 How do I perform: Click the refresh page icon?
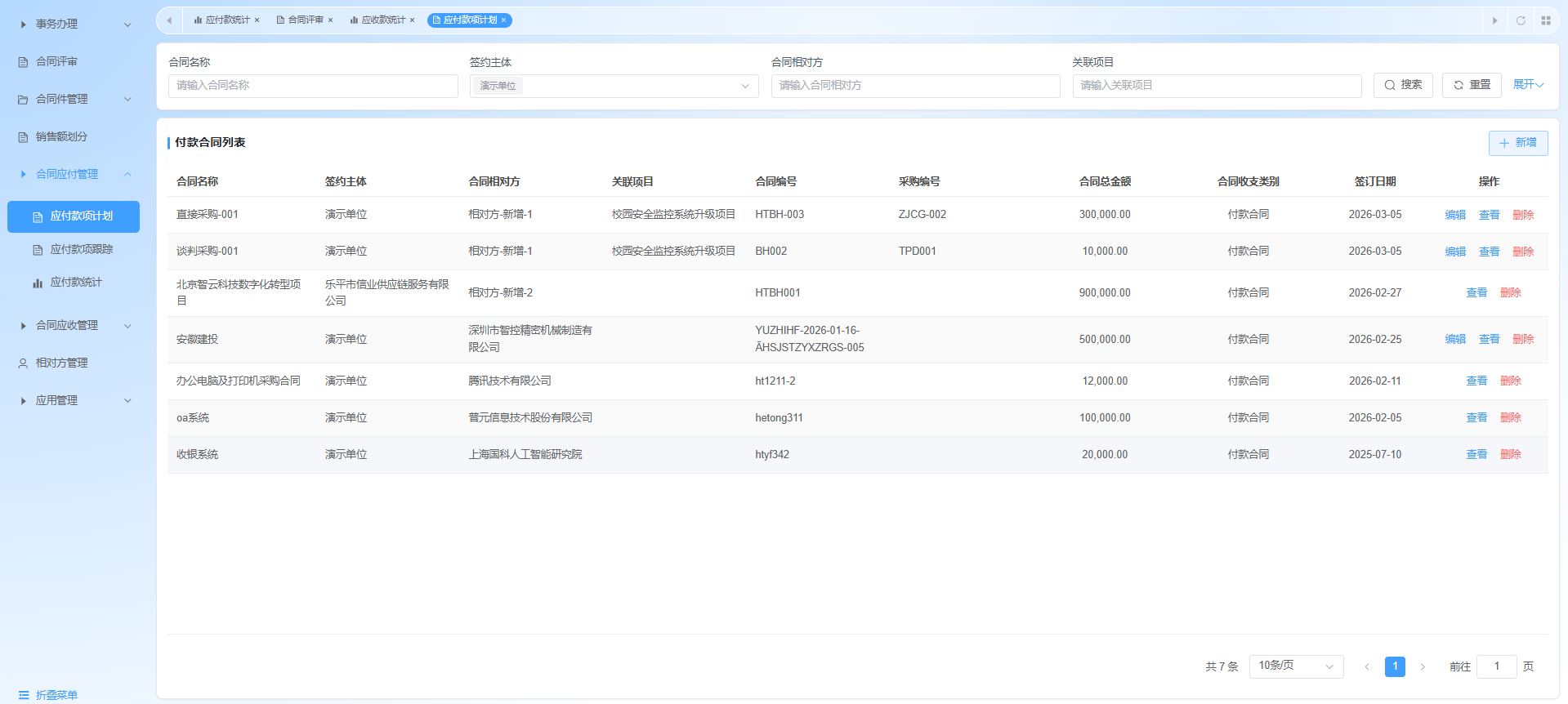tap(1521, 20)
